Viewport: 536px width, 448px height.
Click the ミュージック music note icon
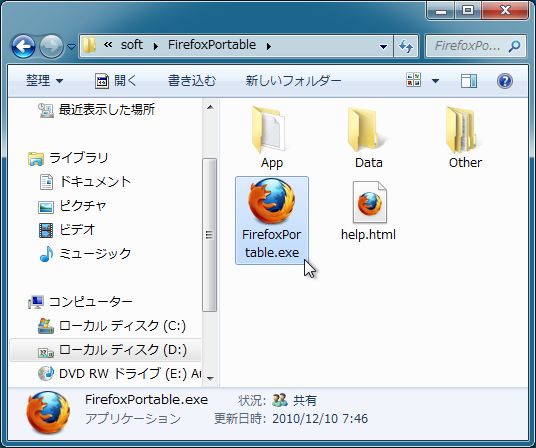pyautogui.click(x=46, y=254)
